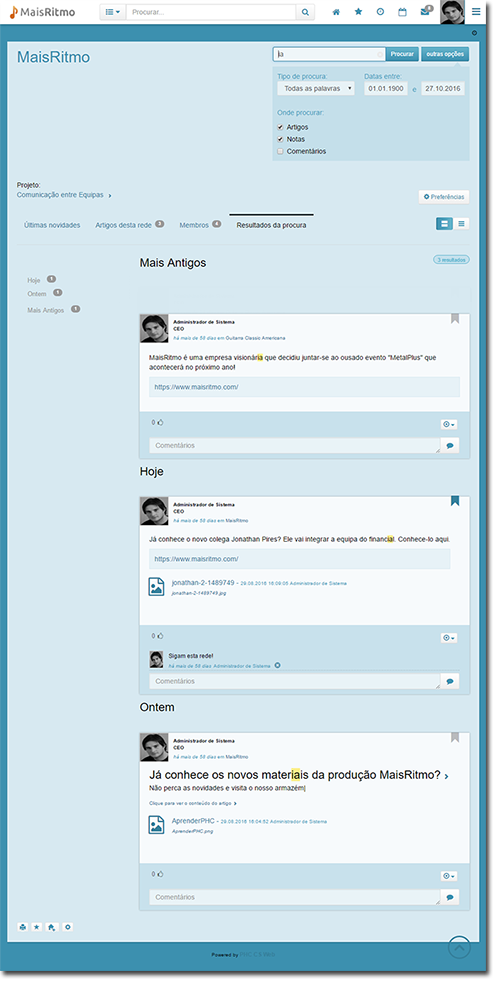Submit comment on Jonathan Pires post
The image size is (496, 983).
450,681
